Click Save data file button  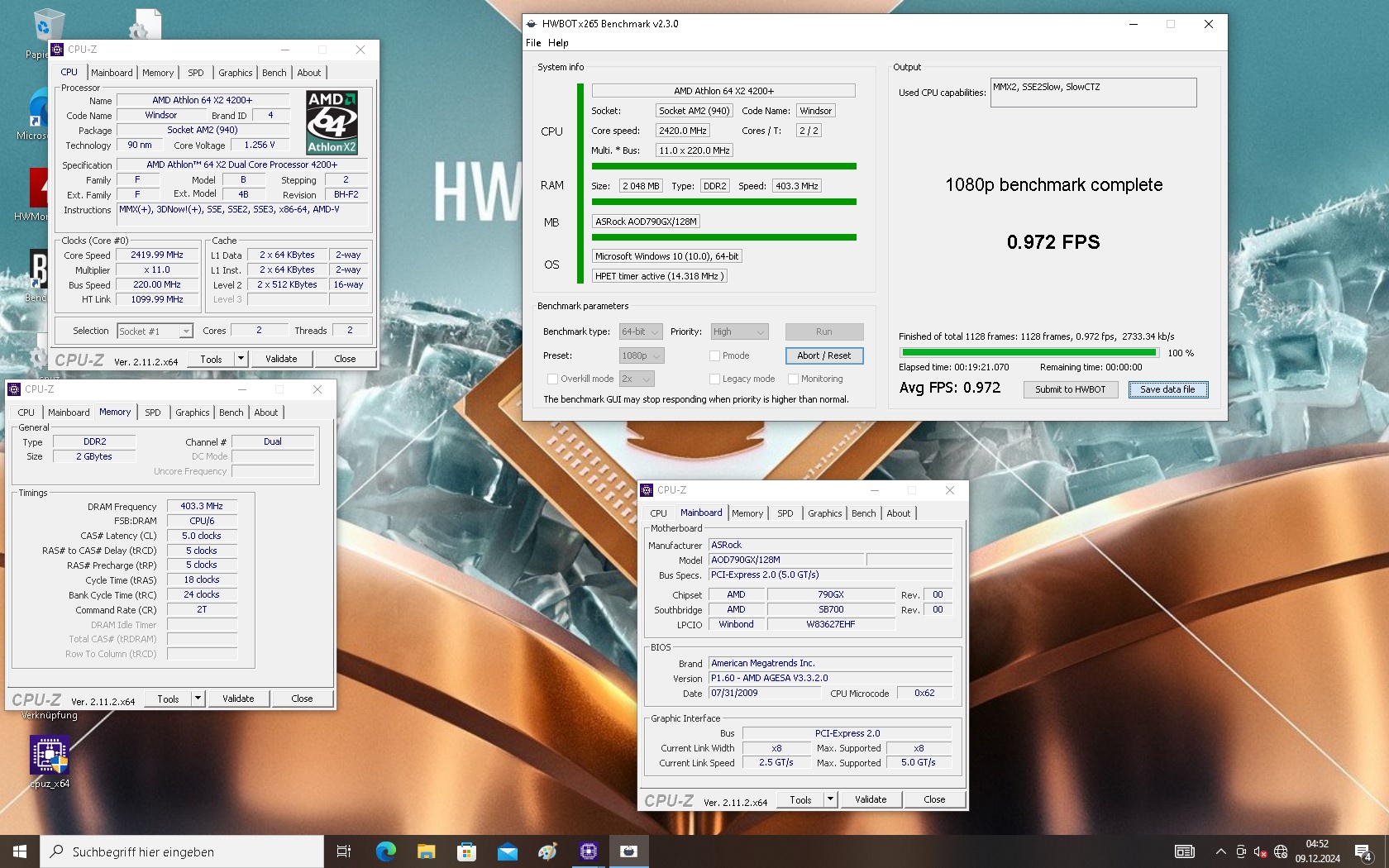1167,389
